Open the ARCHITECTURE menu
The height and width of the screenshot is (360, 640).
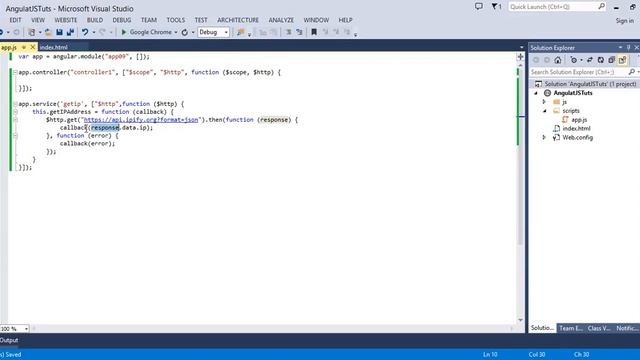click(238, 20)
